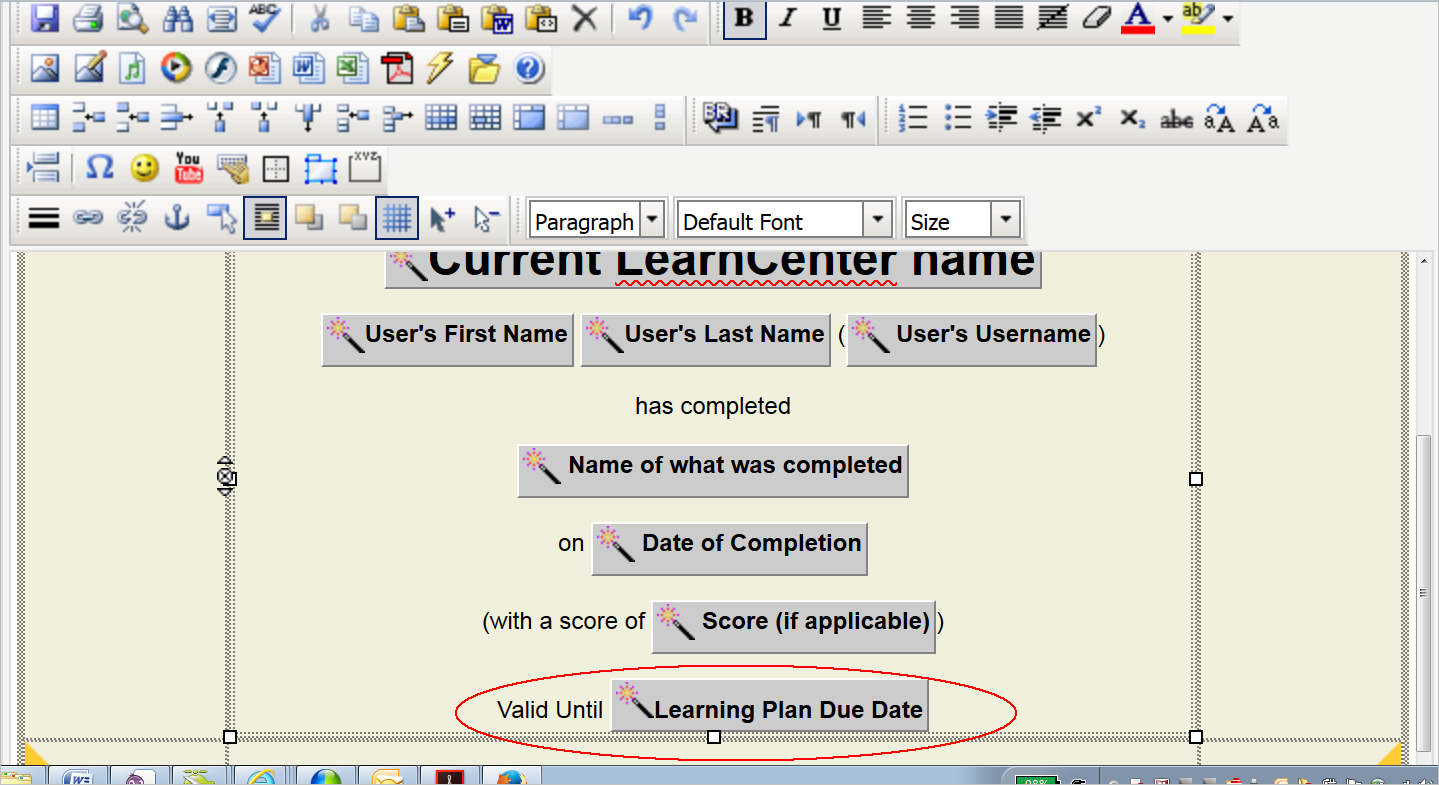Click the "Valid Until" text
The width and height of the screenshot is (1439, 785).
point(550,710)
